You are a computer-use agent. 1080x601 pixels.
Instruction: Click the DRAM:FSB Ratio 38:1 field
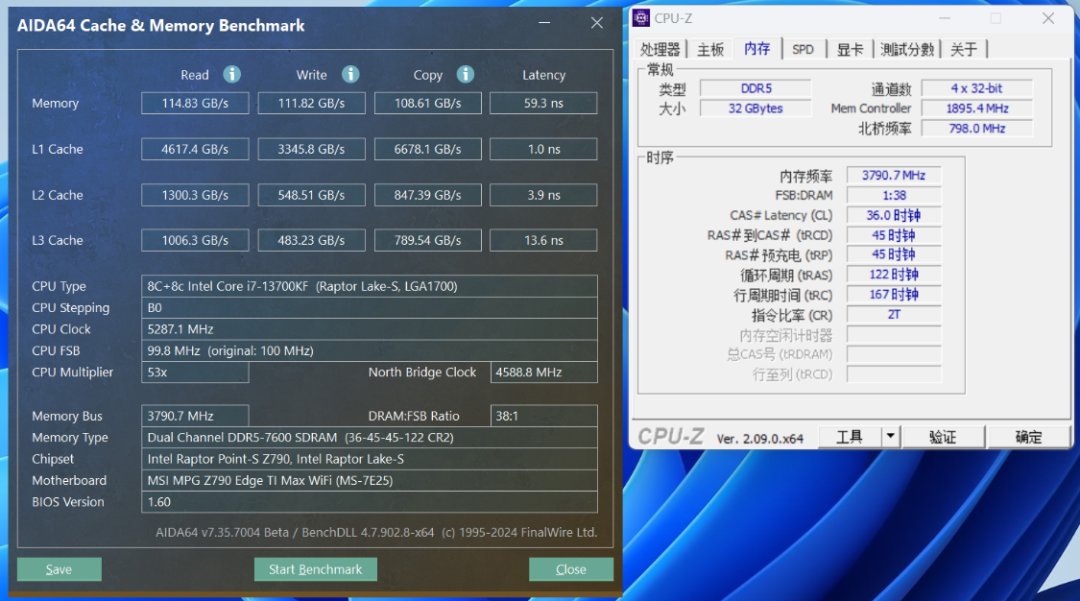[543, 416]
